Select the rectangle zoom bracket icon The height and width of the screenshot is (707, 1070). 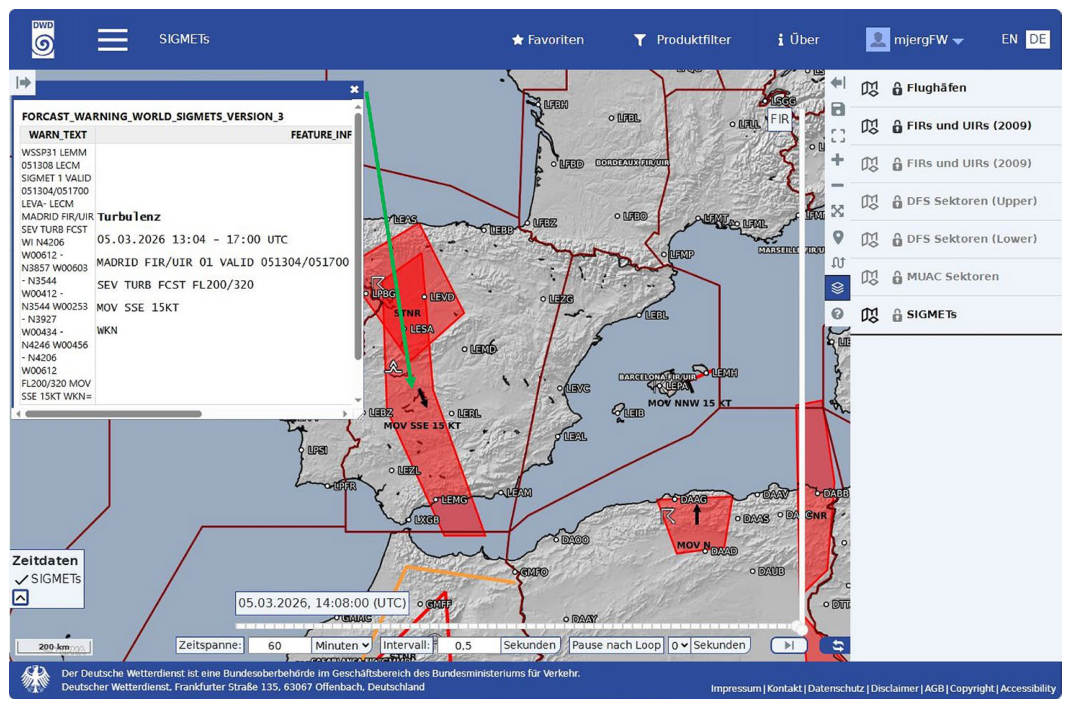[x=838, y=134]
